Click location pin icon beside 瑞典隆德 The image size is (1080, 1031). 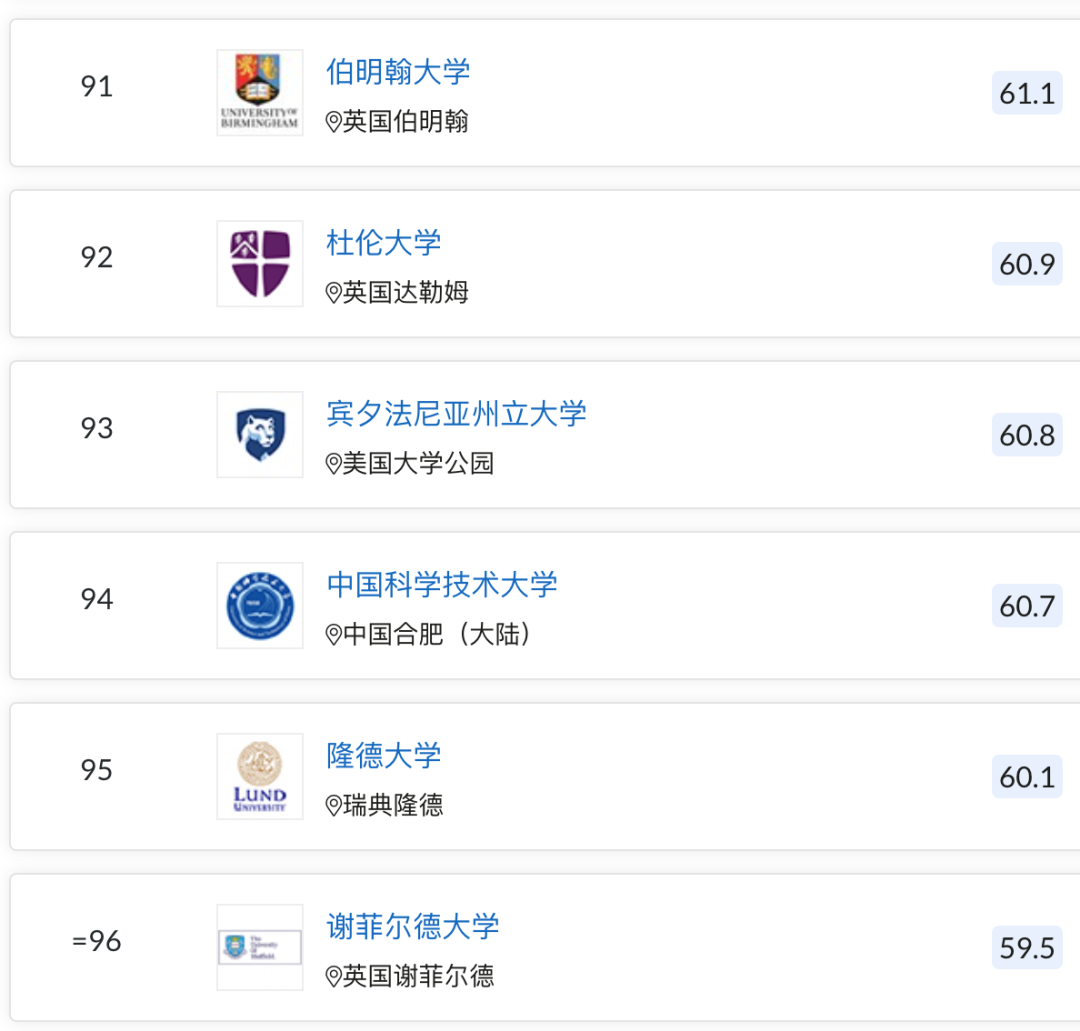(x=334, y=806)
